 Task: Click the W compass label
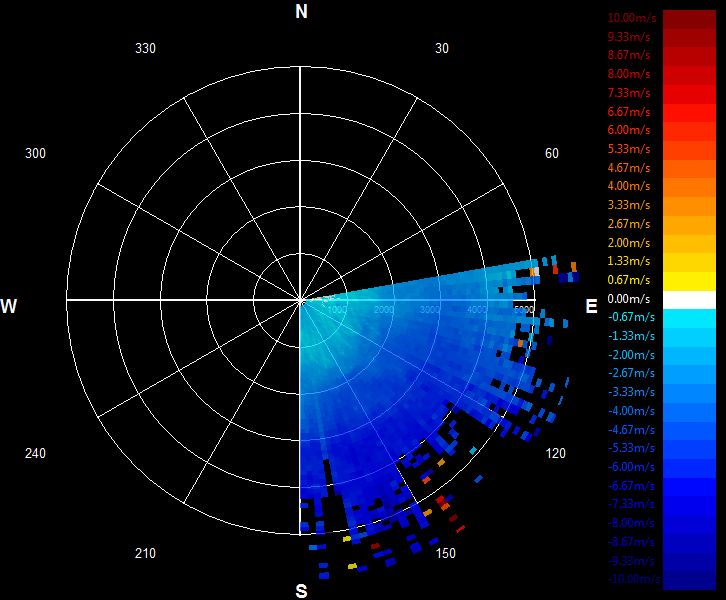point(8,306)
